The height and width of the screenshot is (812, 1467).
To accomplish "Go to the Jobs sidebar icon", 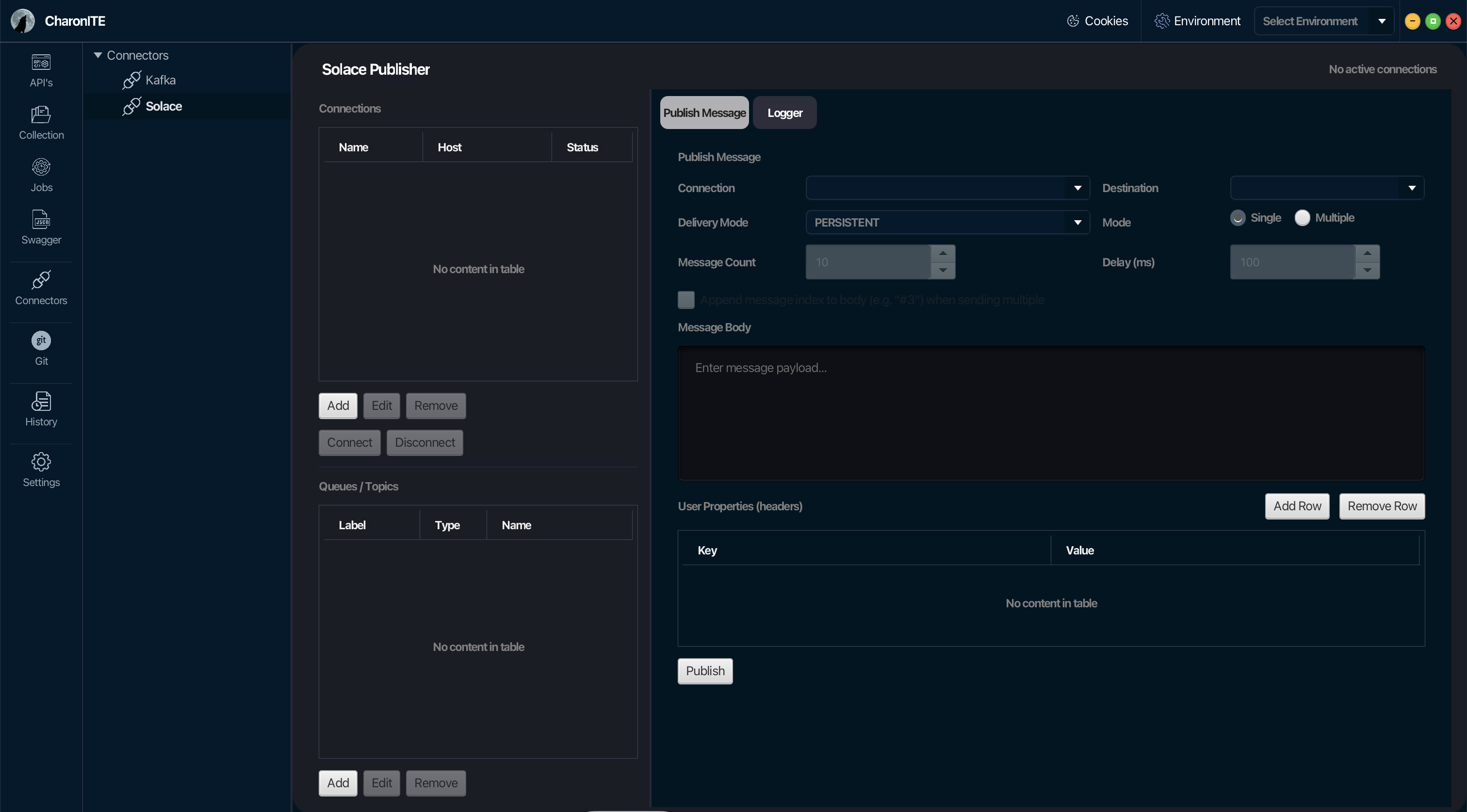I will pyautogui.click(x=41, y=167).
